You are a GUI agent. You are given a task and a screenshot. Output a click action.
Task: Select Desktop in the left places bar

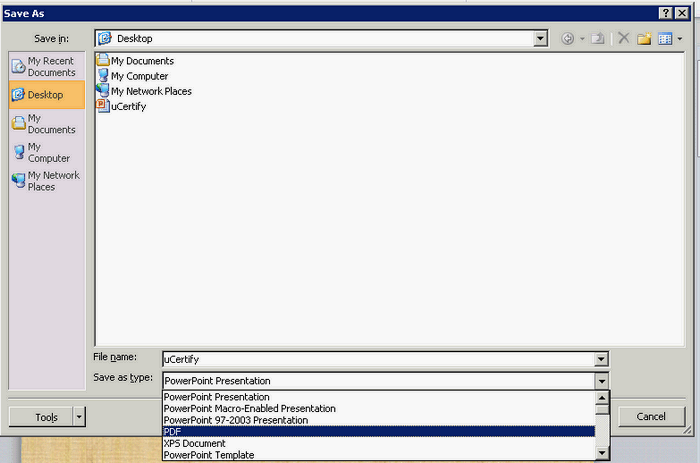45,95
